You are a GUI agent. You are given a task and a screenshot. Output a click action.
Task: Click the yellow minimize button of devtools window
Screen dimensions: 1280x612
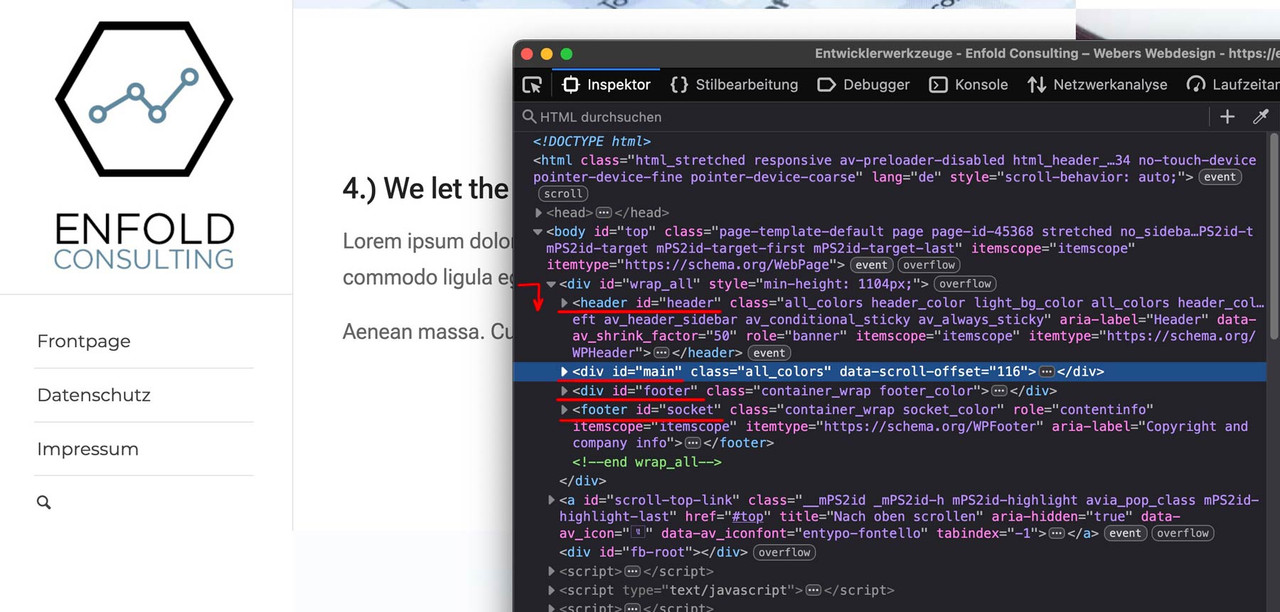[547, 54]
